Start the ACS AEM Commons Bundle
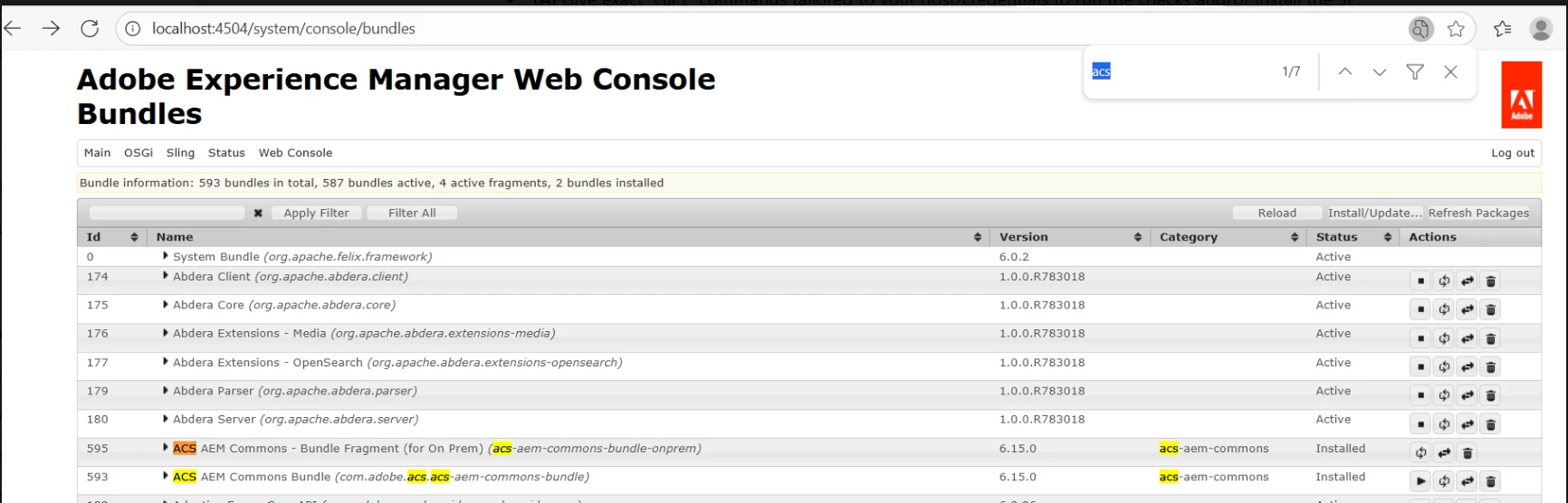The width and height of the screenshot is (1568, 503). pyautogui.click(x=1420, y=481)
